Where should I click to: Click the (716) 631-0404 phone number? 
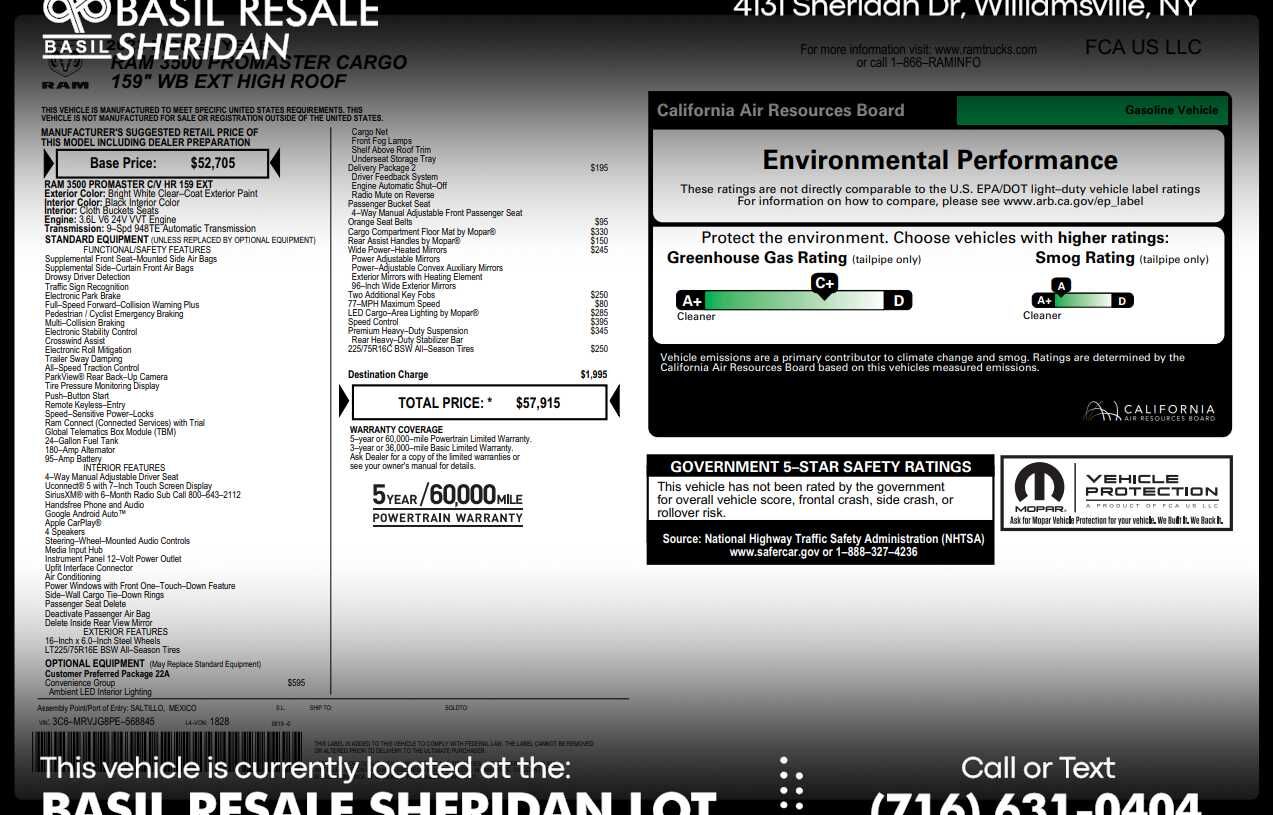click(x=1035, y=802)
